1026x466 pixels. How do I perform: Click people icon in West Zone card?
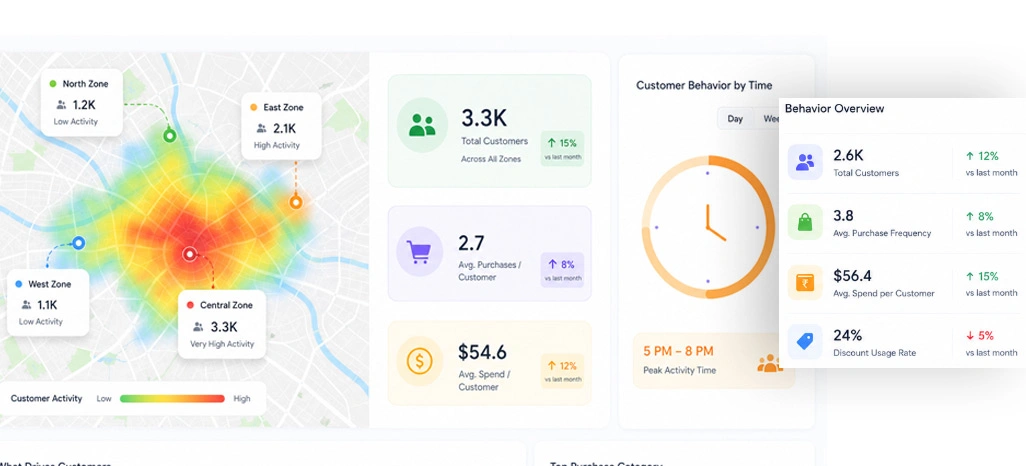(x=26, y=305)
